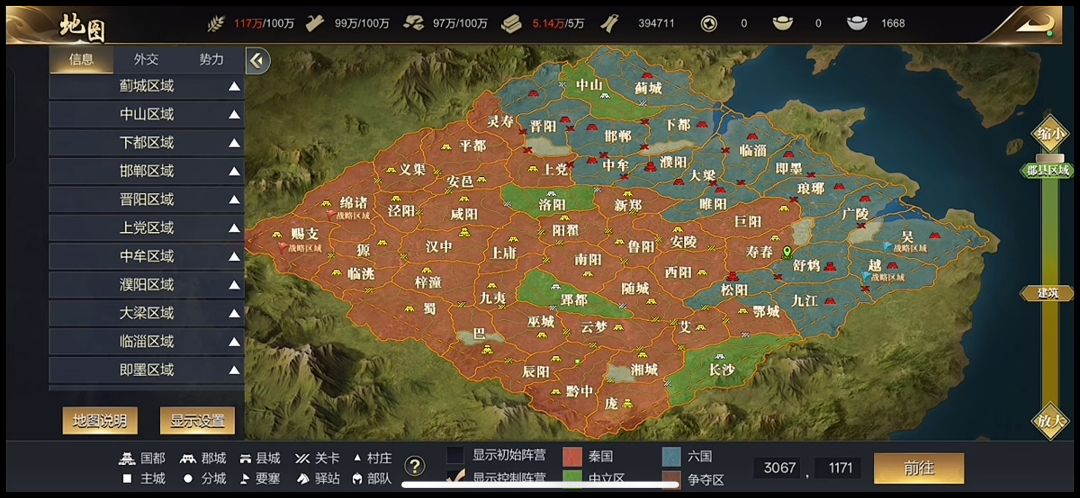Click the 分城 circle legend icon
This screenshot has width=1080, height=498.
point(188,478)
